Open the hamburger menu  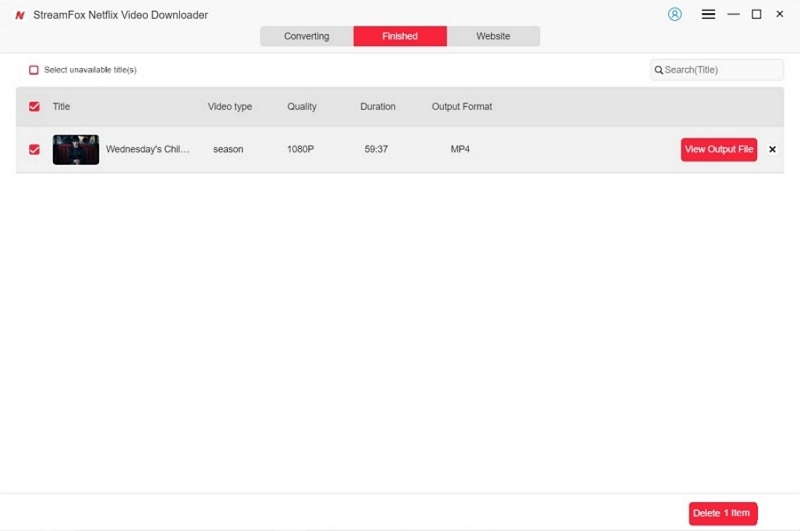point(708,14)
